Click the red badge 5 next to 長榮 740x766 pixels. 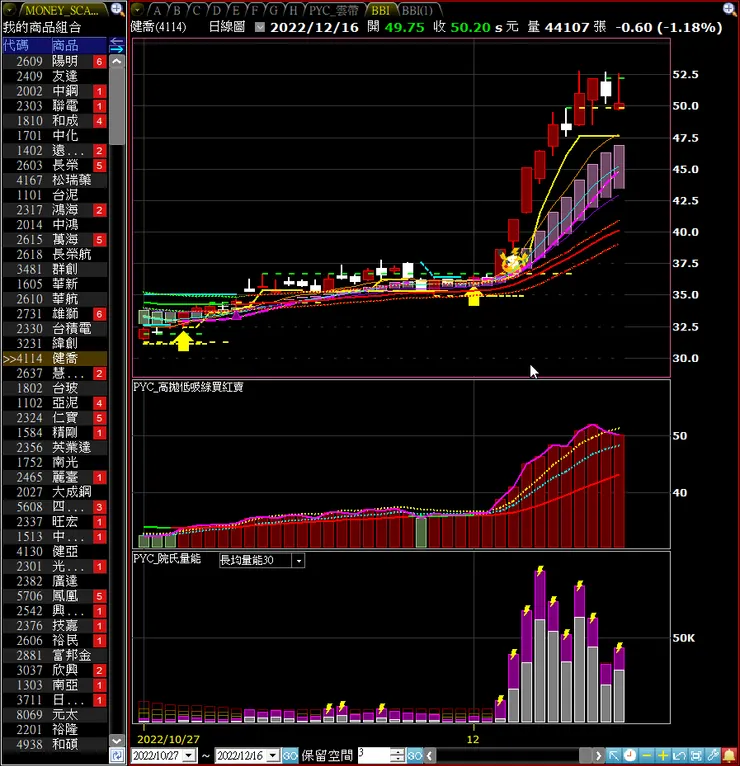(x=99, y=166)
